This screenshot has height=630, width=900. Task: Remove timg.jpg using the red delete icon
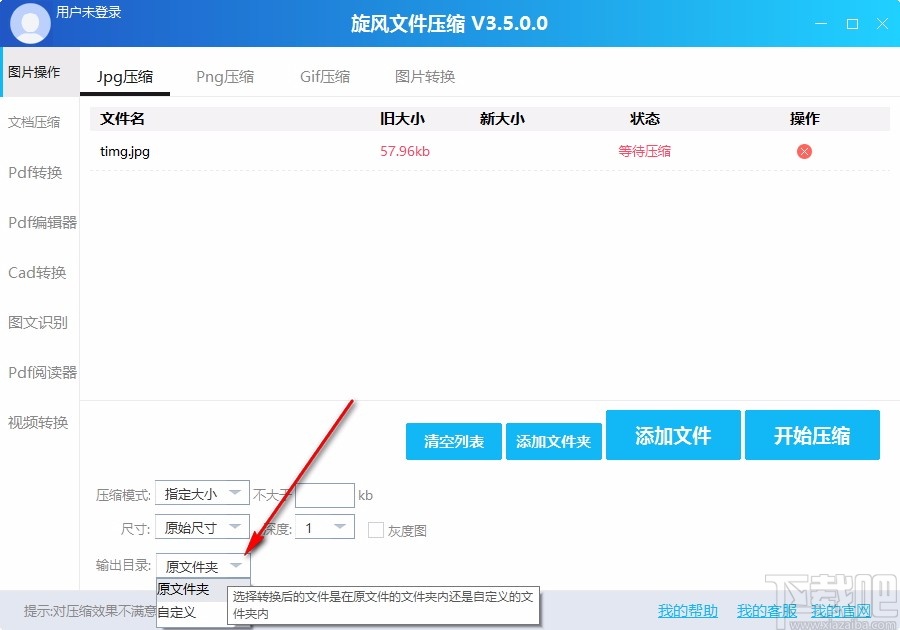(x=803, y=151)
